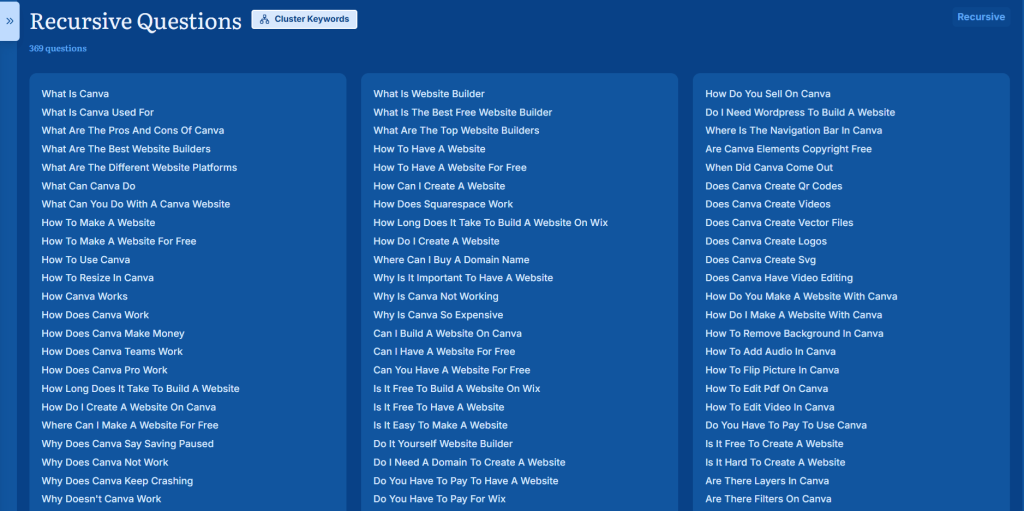Select 'Does Canva Create Svg'
Viewport: 1024px width, 511px height.
pyautogui.click(x=761, y=259)
